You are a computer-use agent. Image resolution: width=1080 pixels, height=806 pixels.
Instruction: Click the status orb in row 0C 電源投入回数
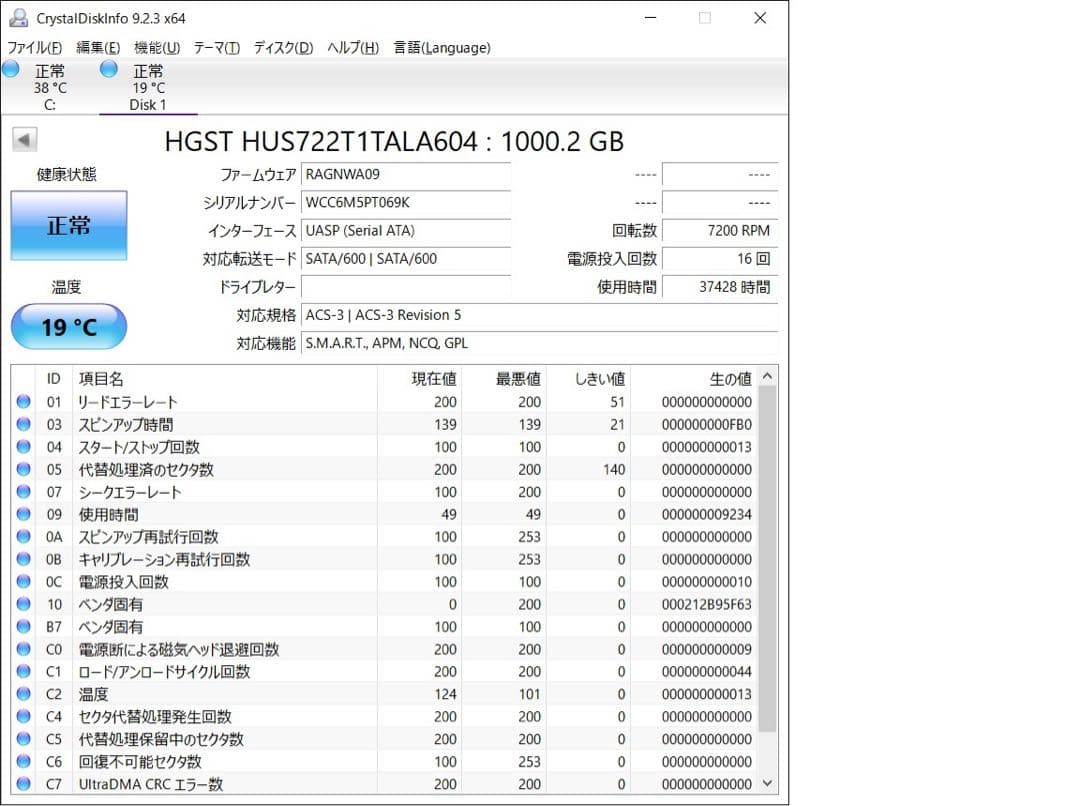coord(23,581)
